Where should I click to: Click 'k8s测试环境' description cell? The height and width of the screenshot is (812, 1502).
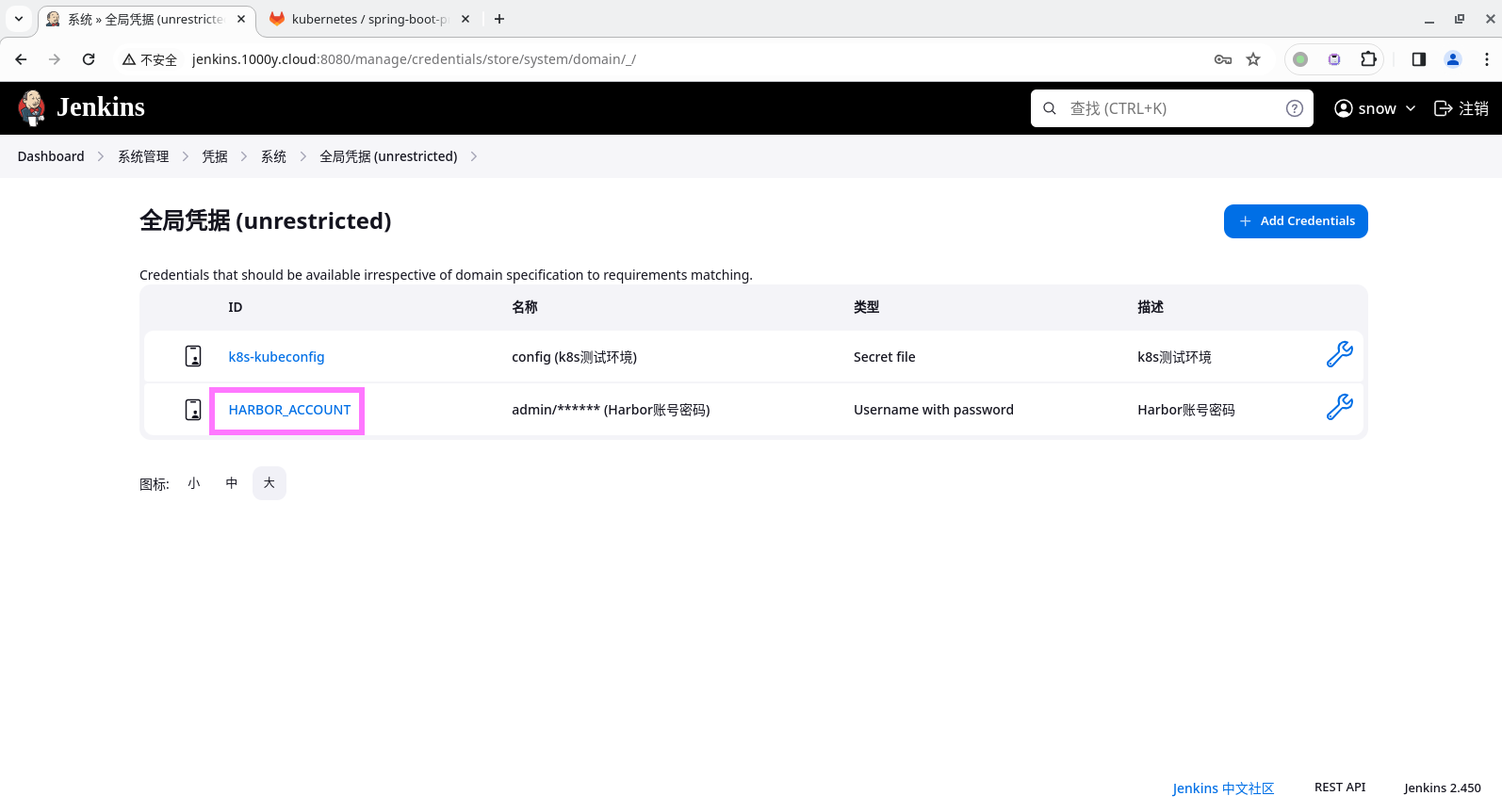[1174, 357]
